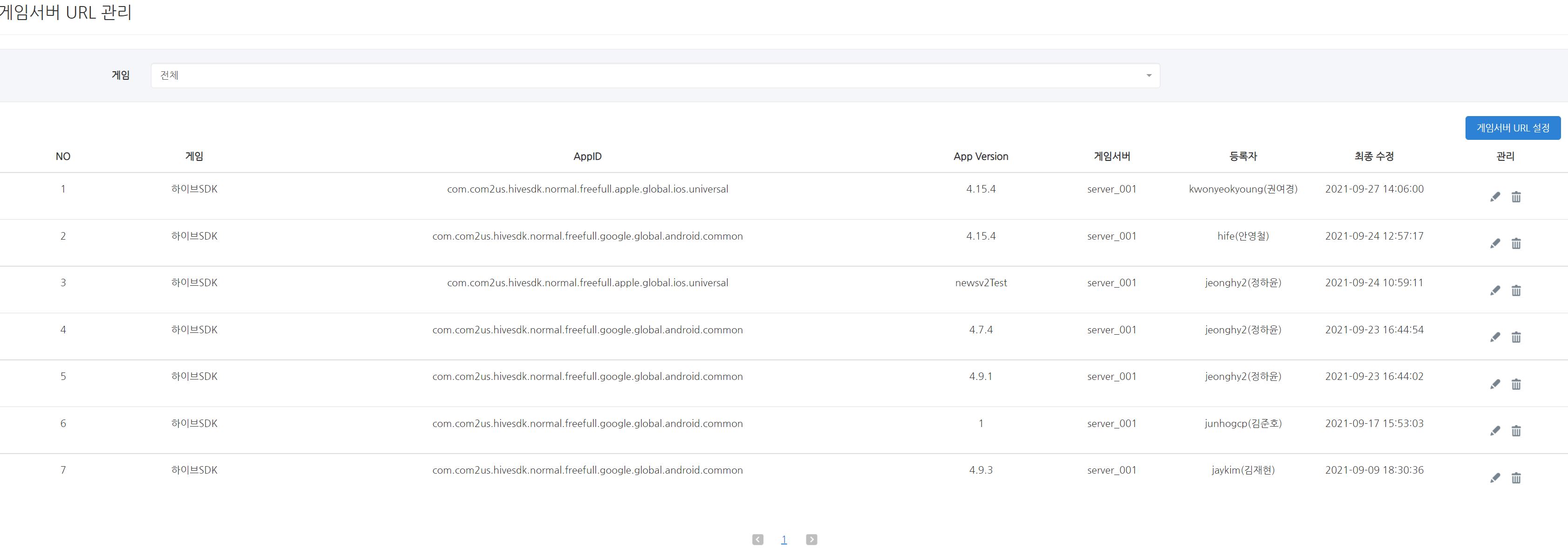
Task: Delete jaykim row 7 with trash icon
Action: [1516, 478]
